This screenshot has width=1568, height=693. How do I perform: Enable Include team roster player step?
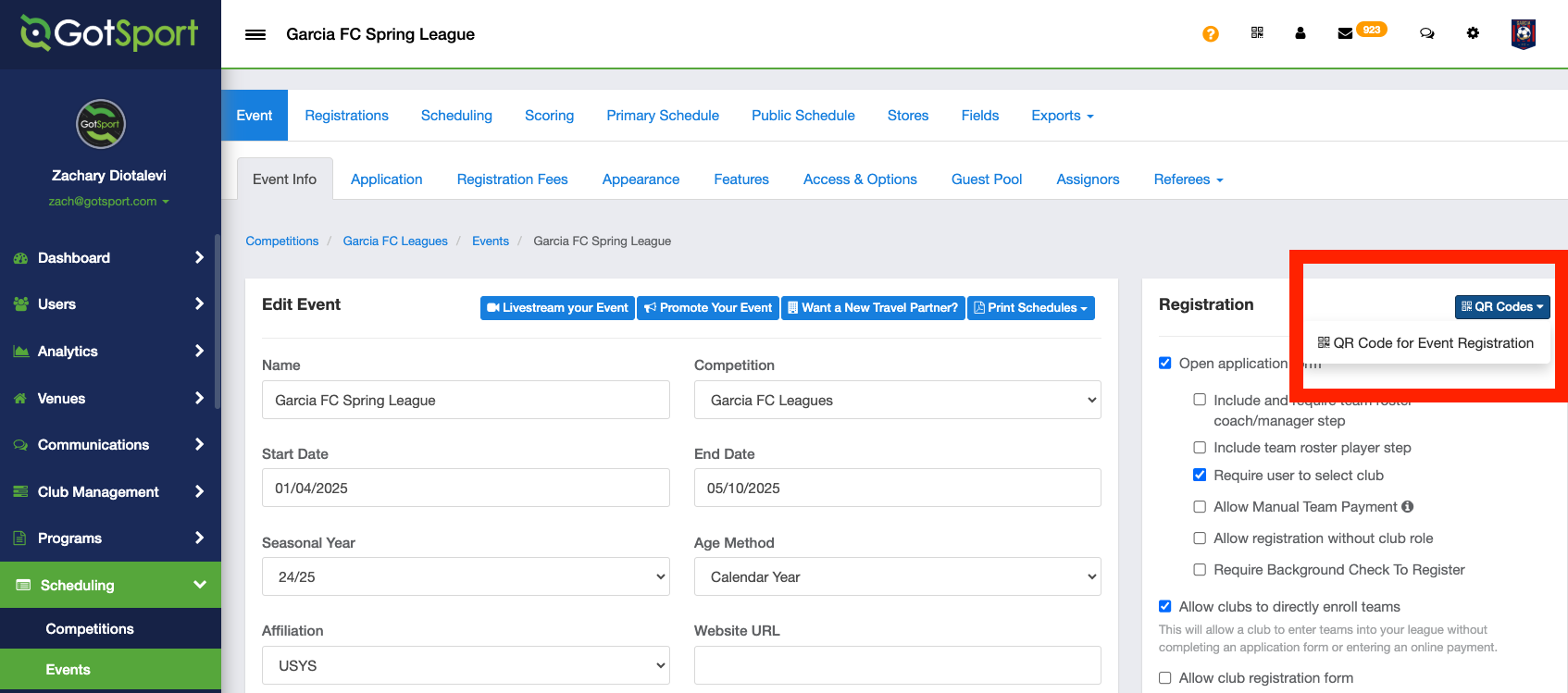coord(1200,448)
